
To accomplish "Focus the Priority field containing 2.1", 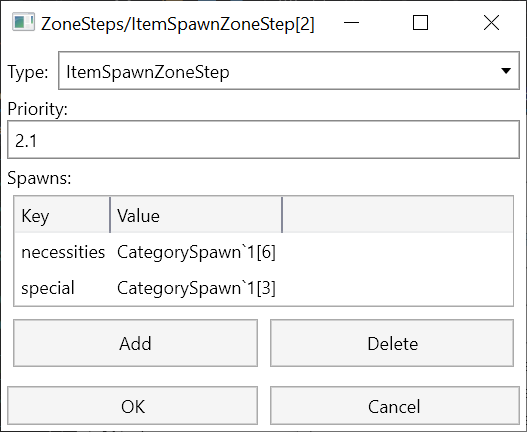I will point(264,140).
